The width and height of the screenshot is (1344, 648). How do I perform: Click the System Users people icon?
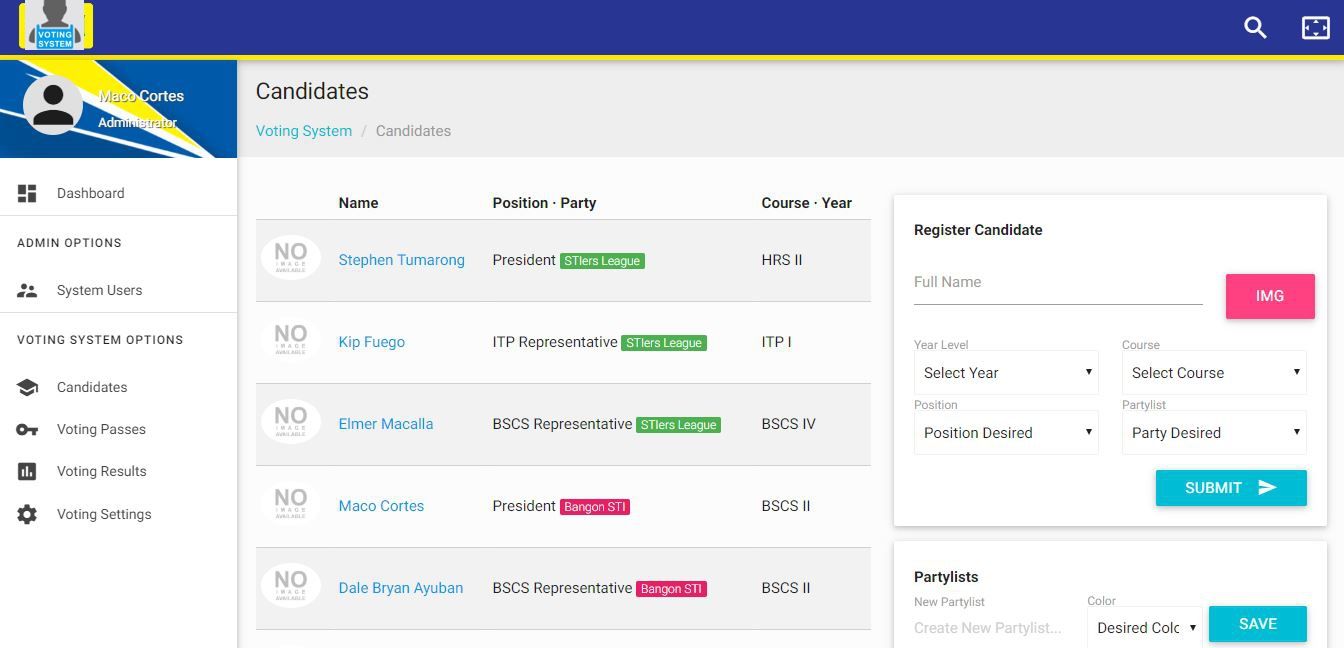tap(27, 290)
